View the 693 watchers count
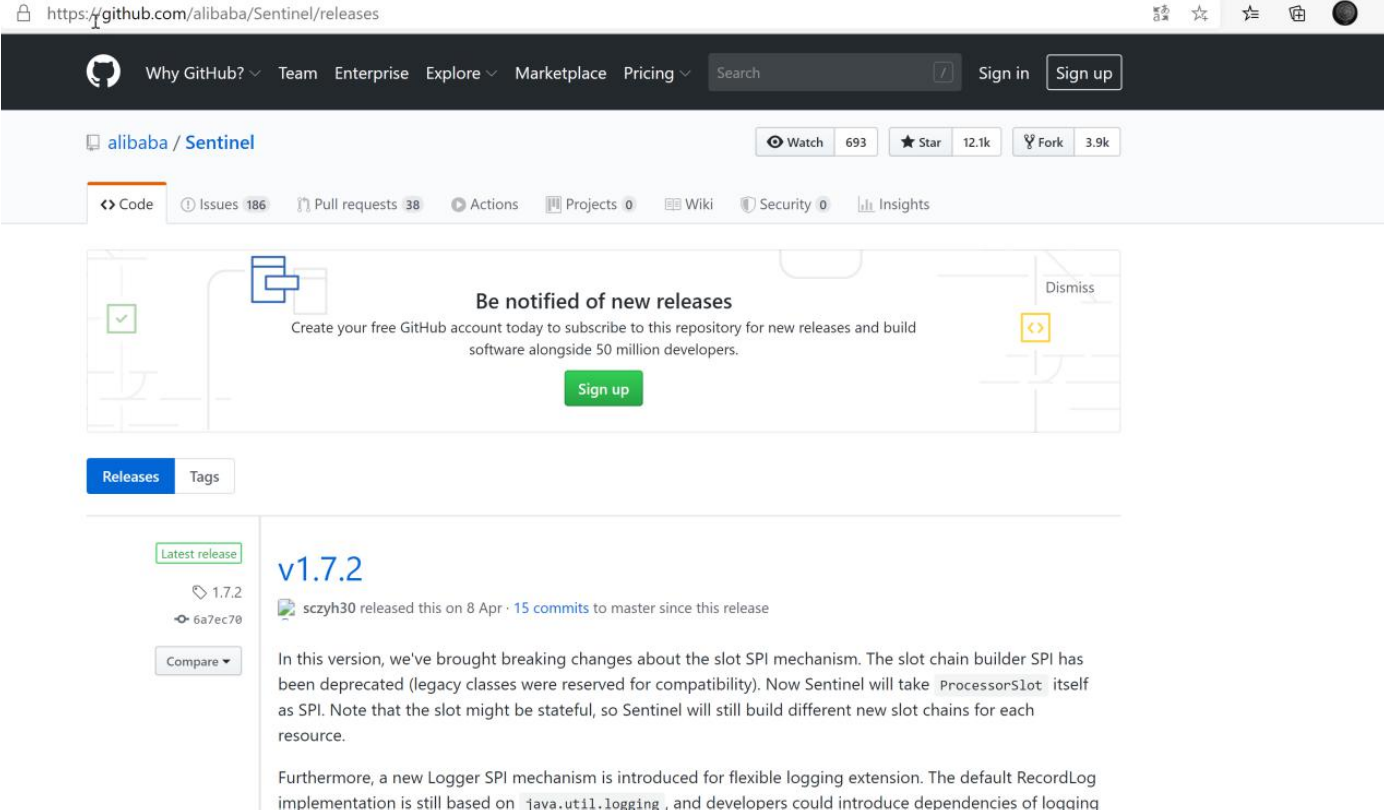The width and height of the screenshot is (1384, 810). pyautogui.click(x=856, y=142)
